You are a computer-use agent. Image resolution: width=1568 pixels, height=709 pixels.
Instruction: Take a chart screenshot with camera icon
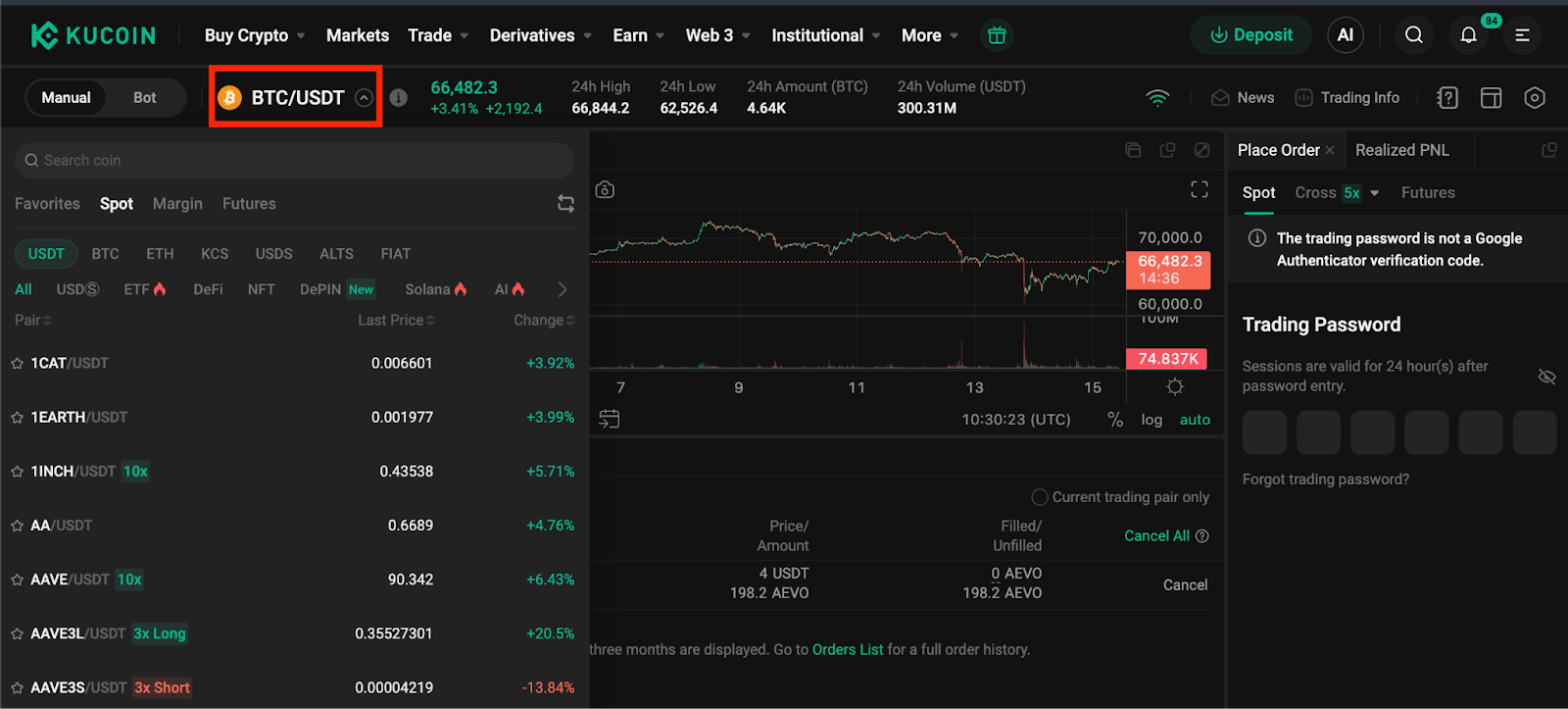point(605,189)
